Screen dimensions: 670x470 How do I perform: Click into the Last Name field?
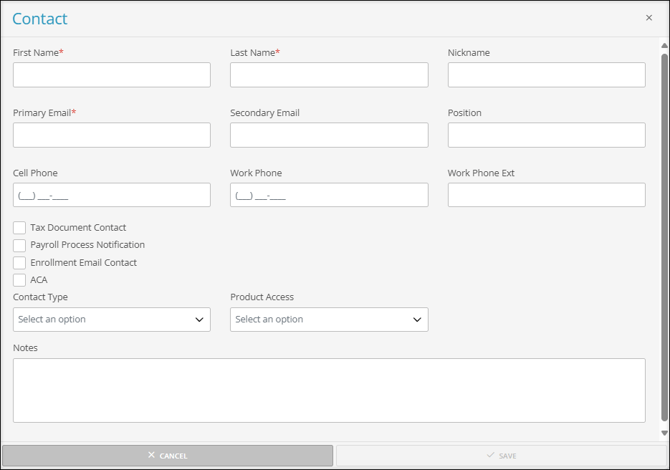coord(328,75)
